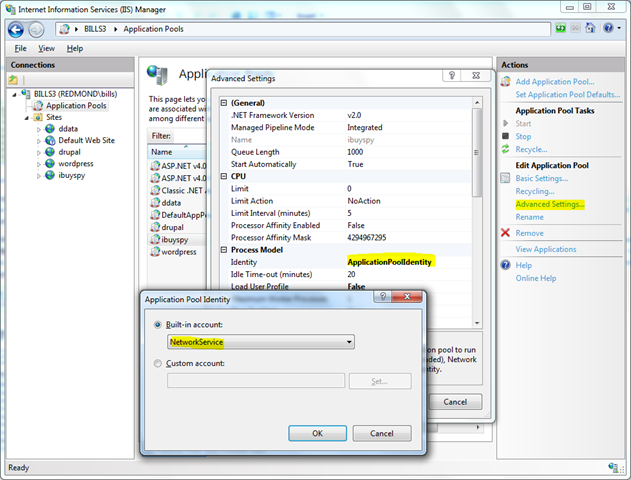The image size is (631, 480).
Task: Select the DefaultAppPool row in pool list
Action: click(x=178, y=215)
